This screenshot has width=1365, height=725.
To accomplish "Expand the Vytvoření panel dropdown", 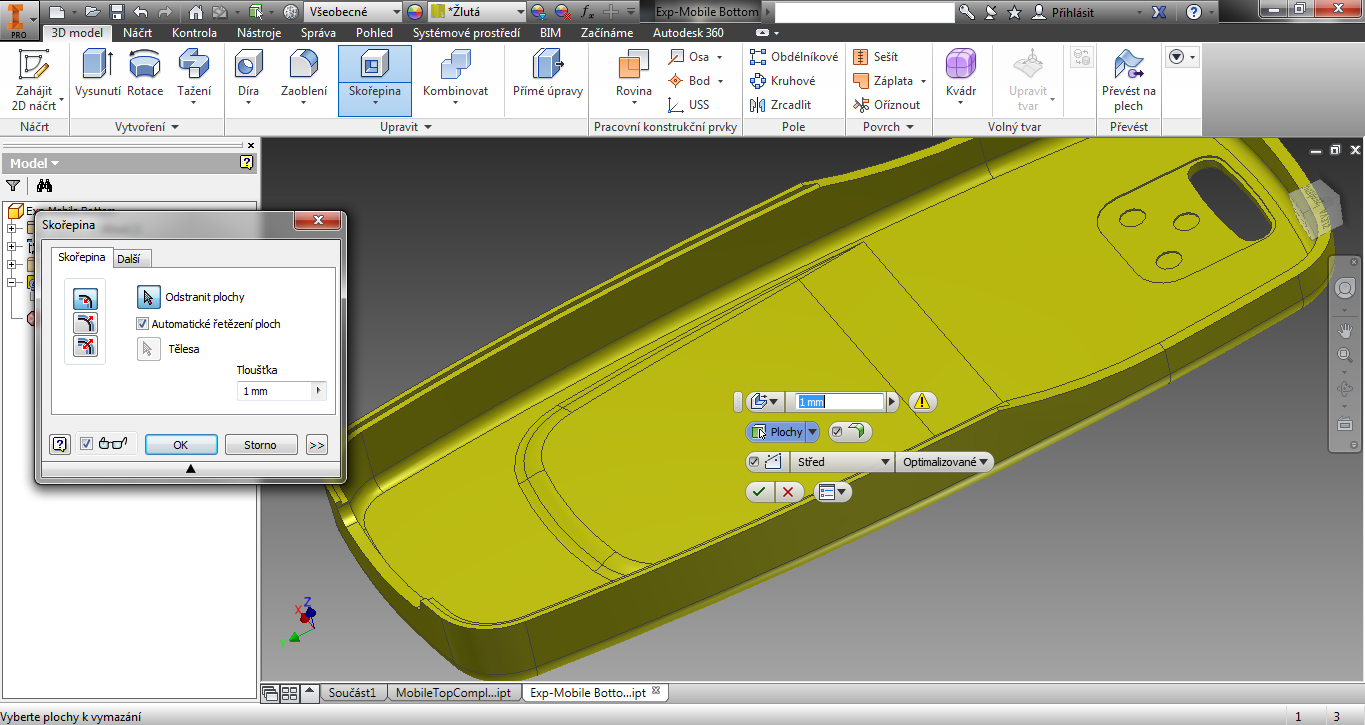I will pyautogui.click(x=147, y=127).
